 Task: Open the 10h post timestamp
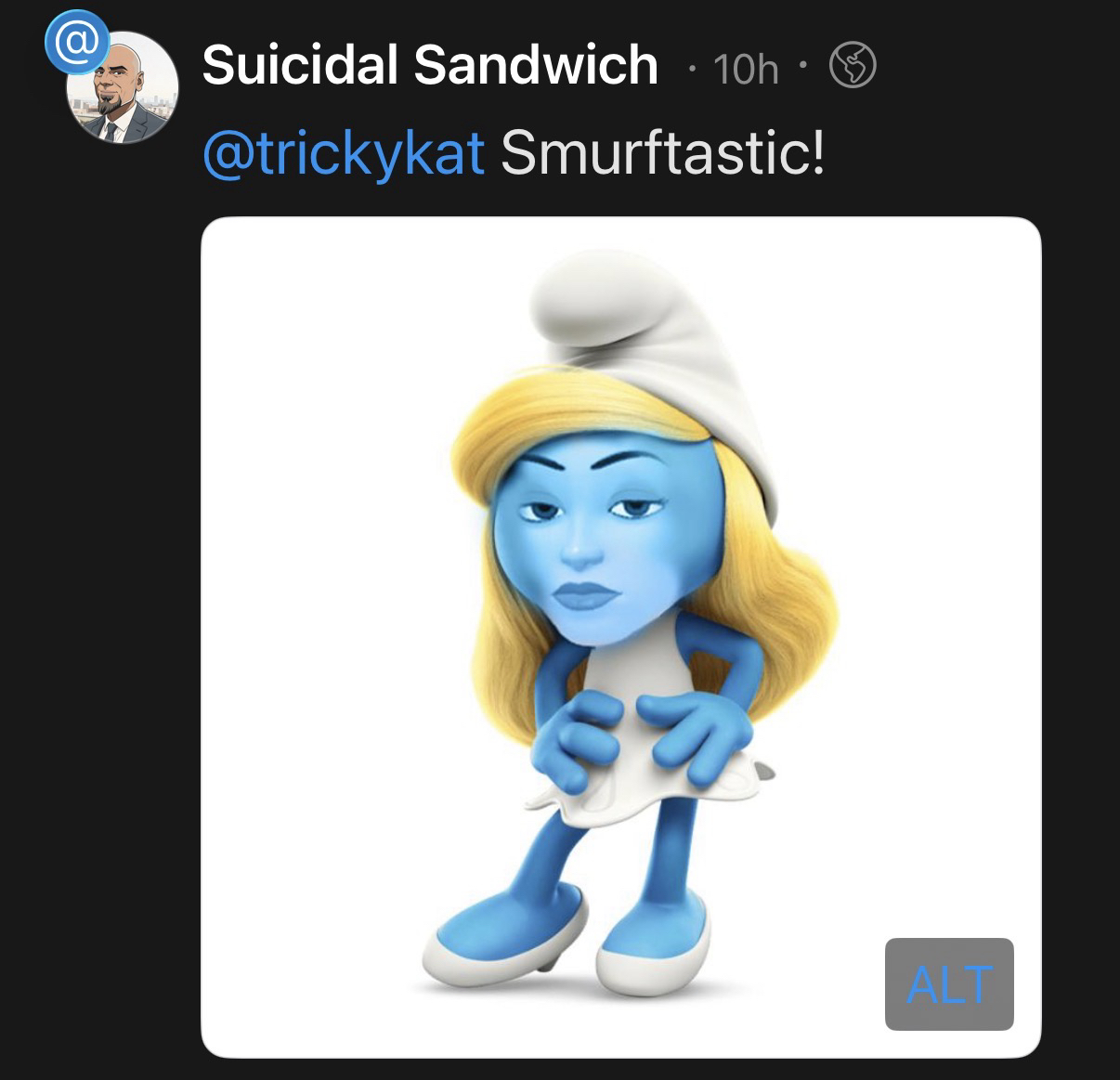pos(746,69)
